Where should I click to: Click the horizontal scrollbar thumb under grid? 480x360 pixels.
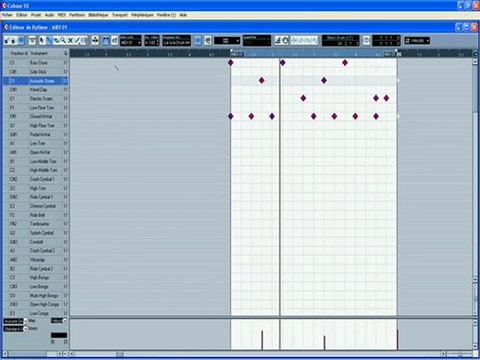(120, 354)
